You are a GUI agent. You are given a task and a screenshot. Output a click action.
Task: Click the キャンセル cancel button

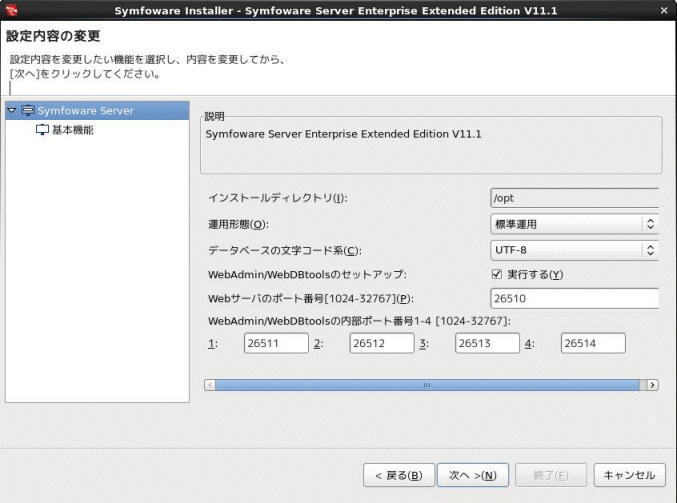(630, 475)
